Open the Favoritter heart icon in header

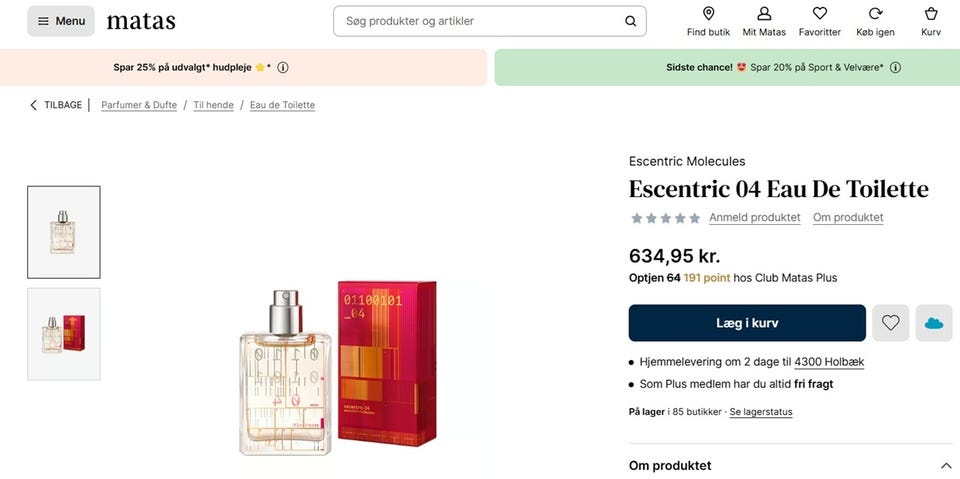tap(819, 14)
